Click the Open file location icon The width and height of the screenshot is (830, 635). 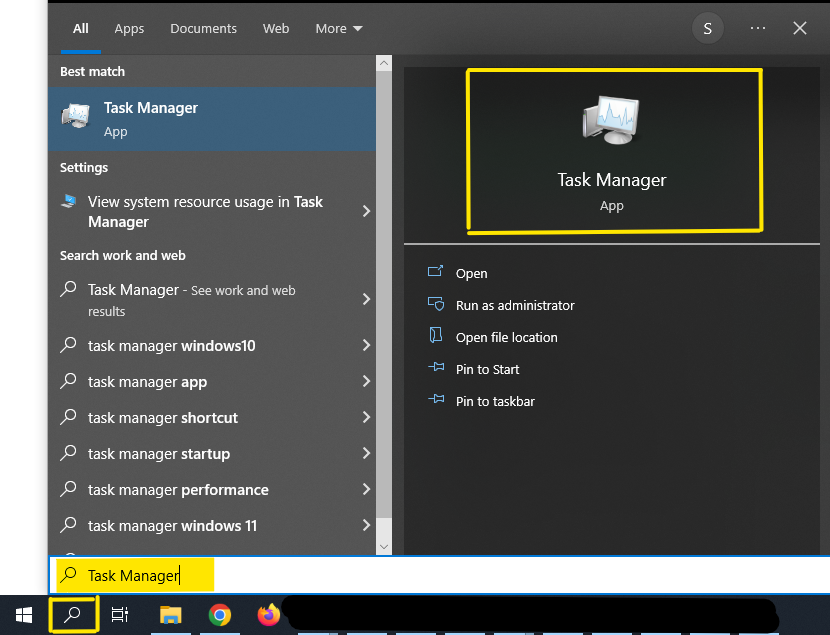436,335
